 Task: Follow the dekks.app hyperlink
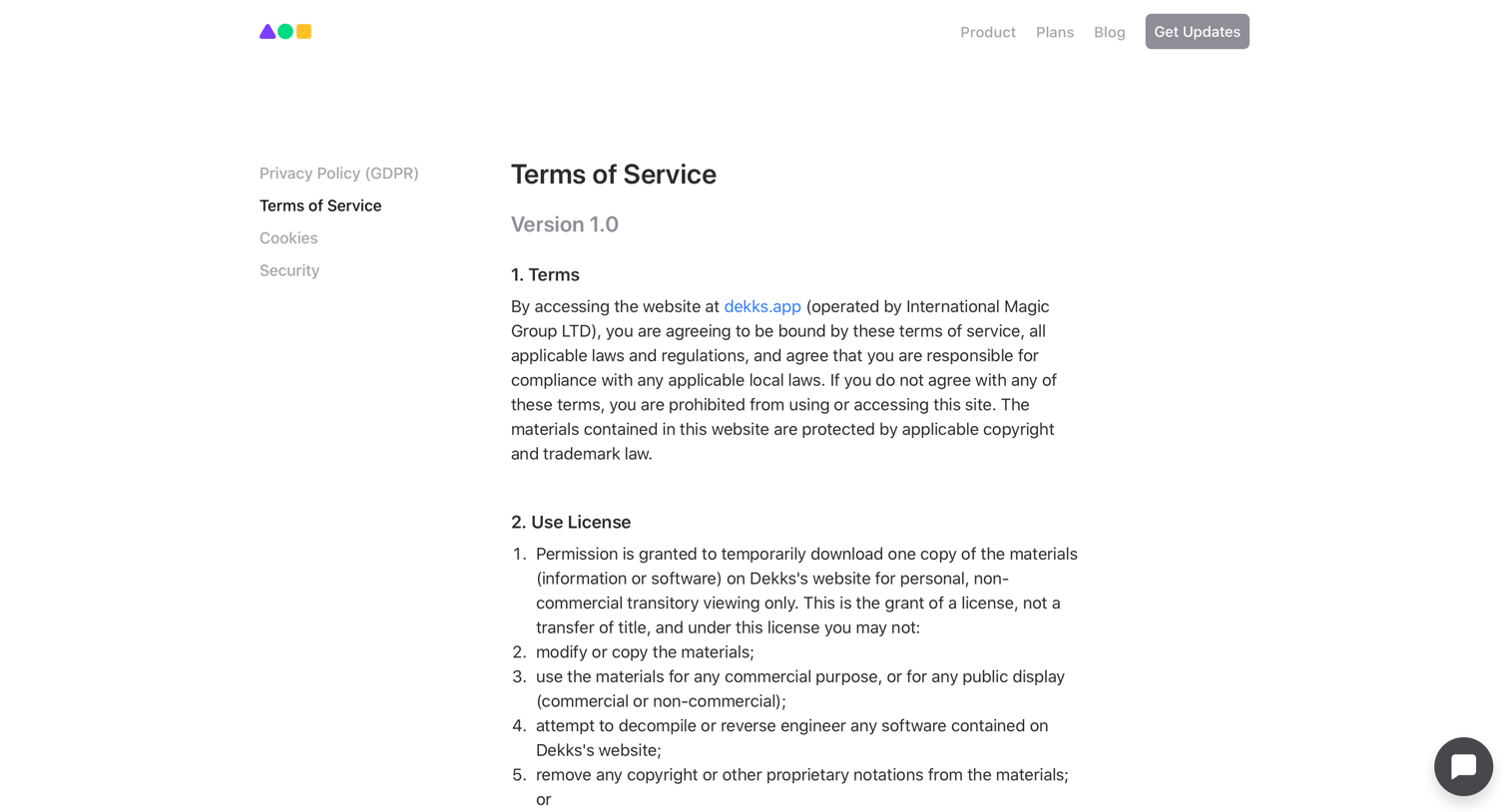762,306
